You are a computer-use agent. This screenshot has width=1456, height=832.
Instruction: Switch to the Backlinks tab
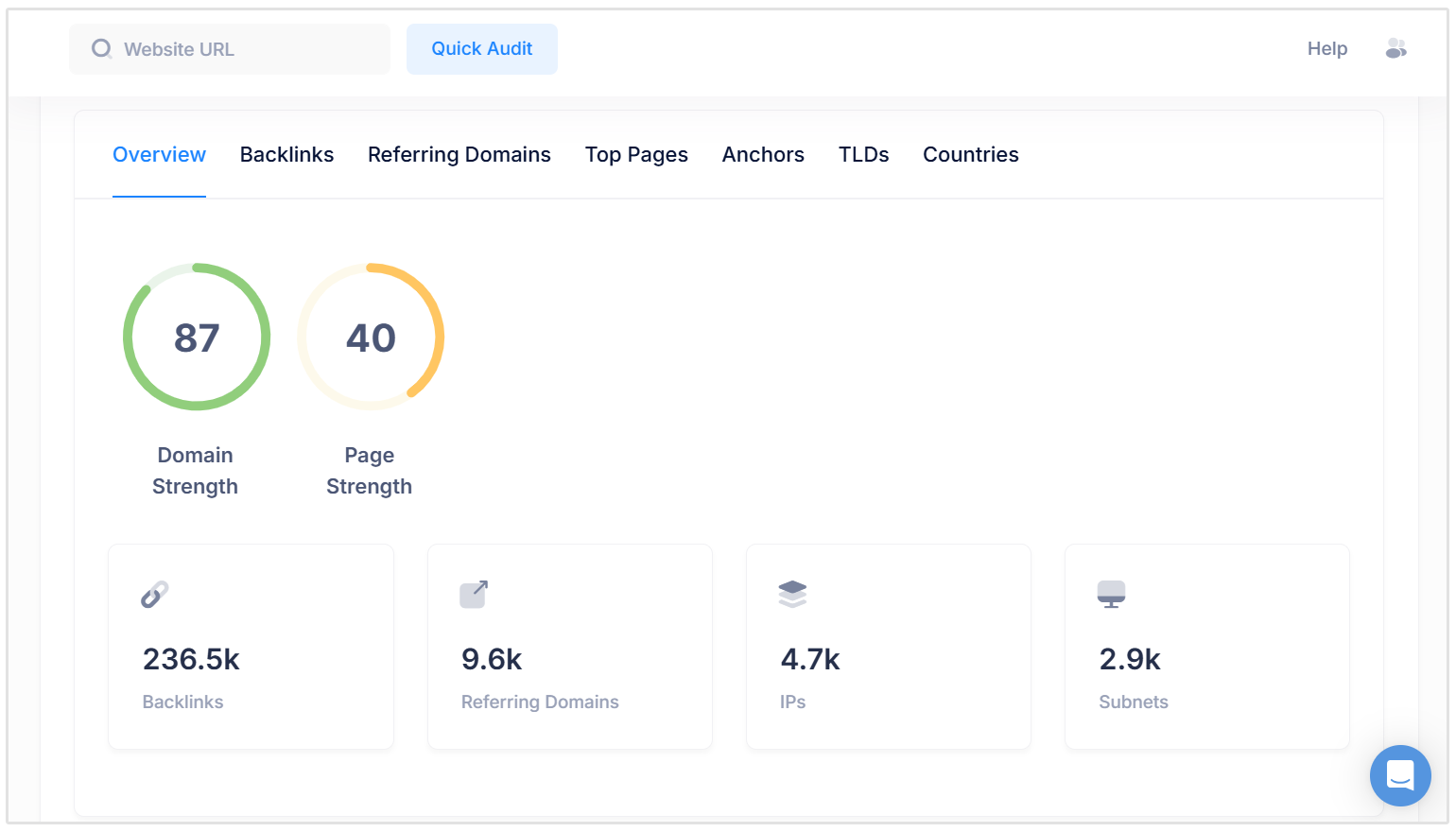(x=286, y=154)
